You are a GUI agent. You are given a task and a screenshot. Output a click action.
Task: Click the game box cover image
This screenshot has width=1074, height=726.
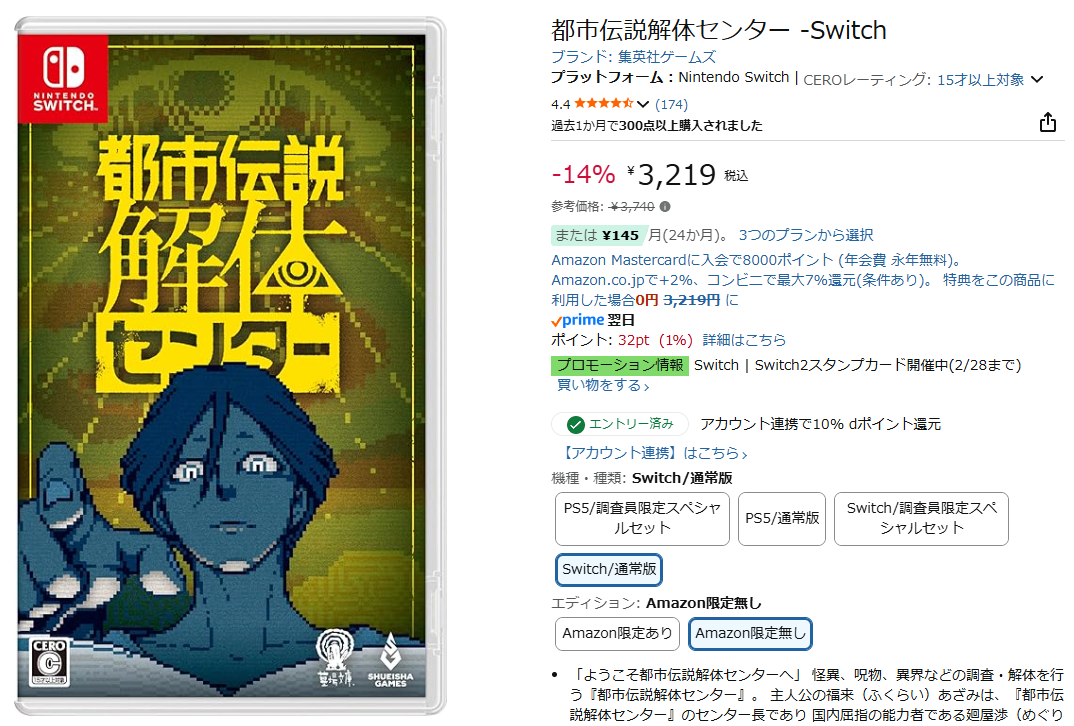[x=230, y=366]
